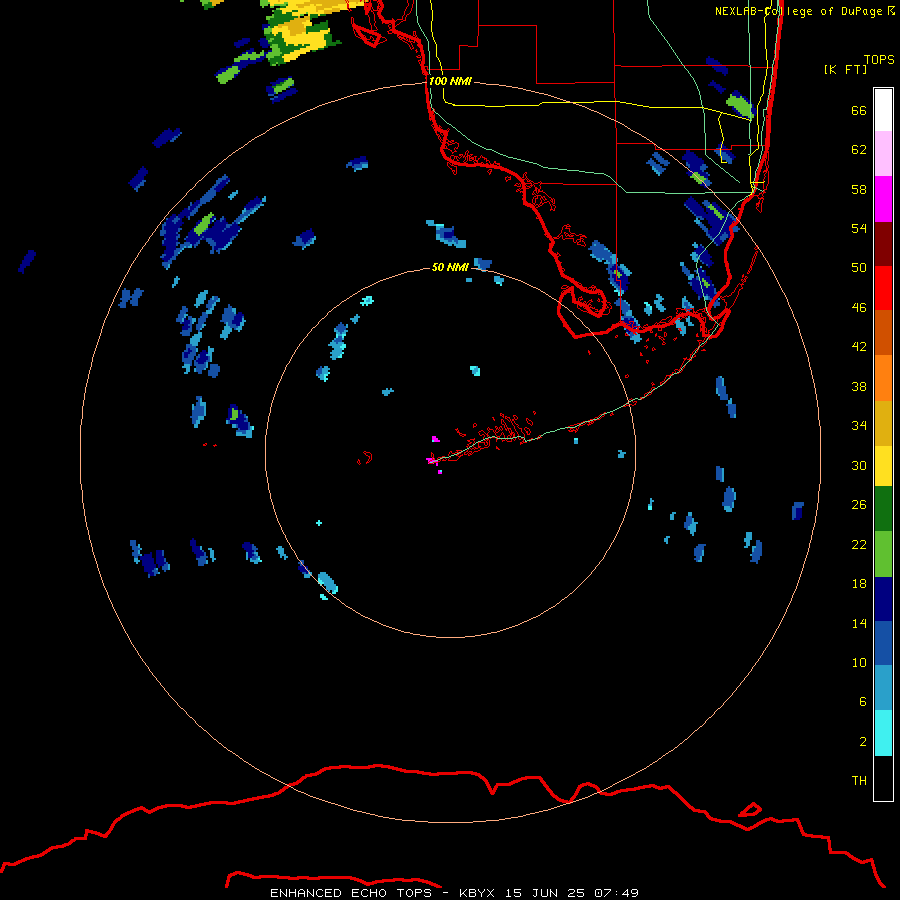The image size is (900, 900).
Task: Click the 62 label on the scale
Action: pyautogui.click(x=859, y=150)
